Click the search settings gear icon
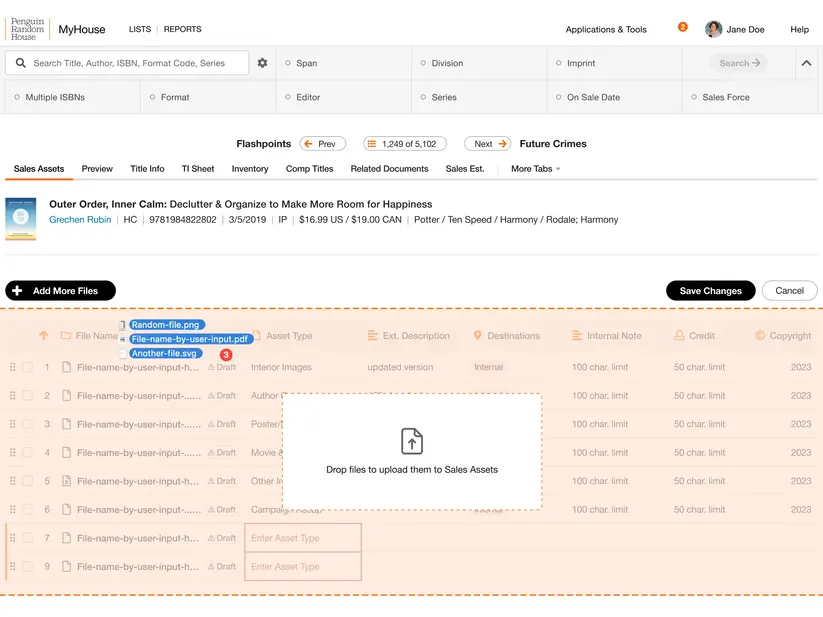 click(263, 62)
